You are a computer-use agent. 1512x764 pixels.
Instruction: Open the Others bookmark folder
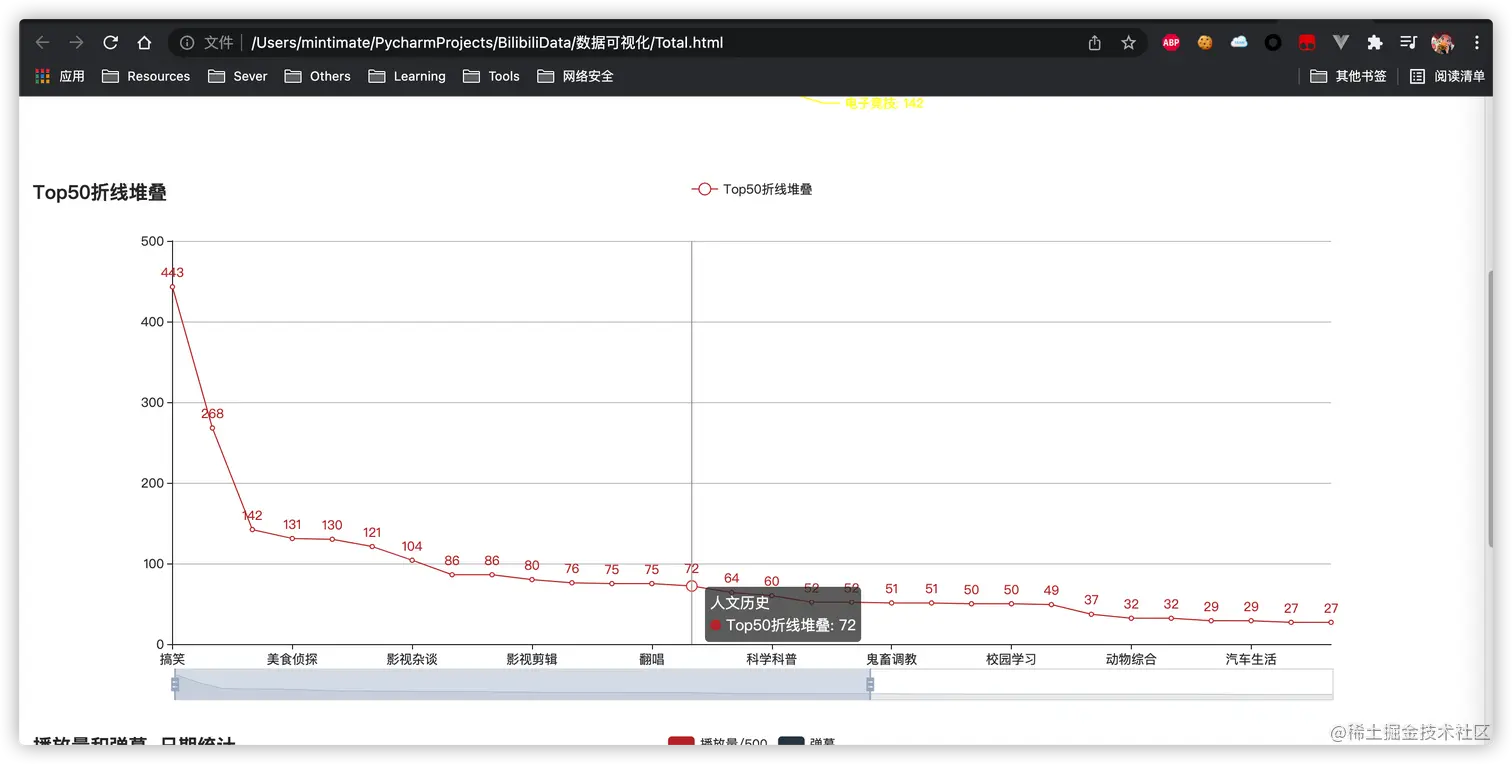coord(318,76)
